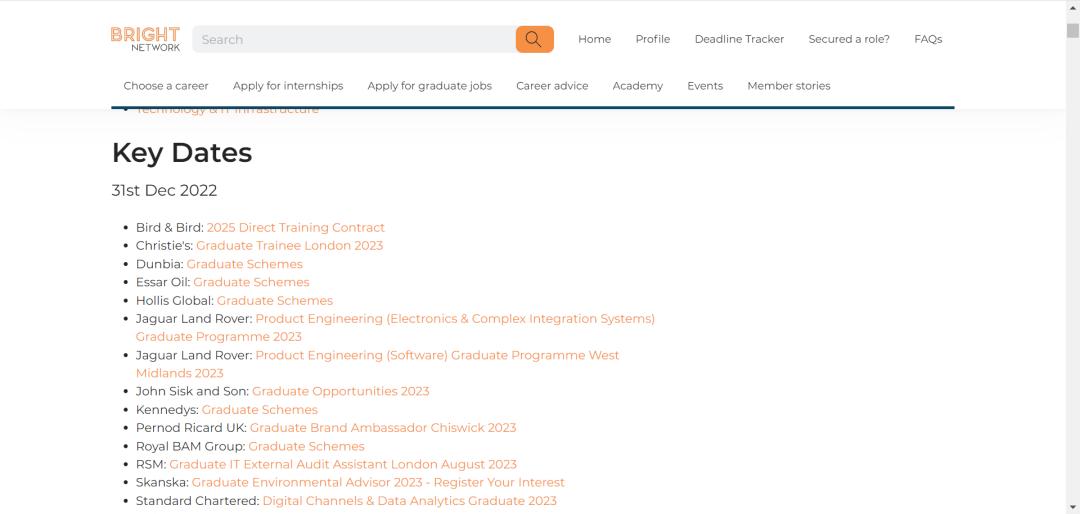This screenshot has height=514, width=1080.
Task: Click the John Sisk Graduate Opportunities 2023 link
Action: tap(340, 391)
